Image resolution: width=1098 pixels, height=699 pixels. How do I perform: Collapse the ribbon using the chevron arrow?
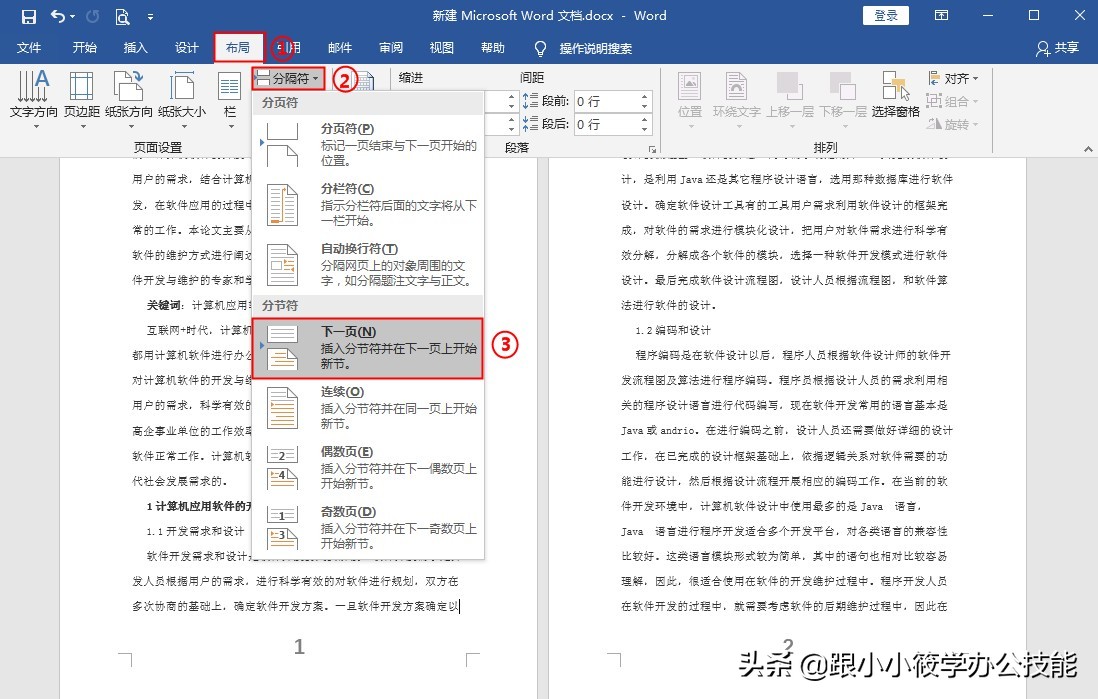pos(1089,150)
